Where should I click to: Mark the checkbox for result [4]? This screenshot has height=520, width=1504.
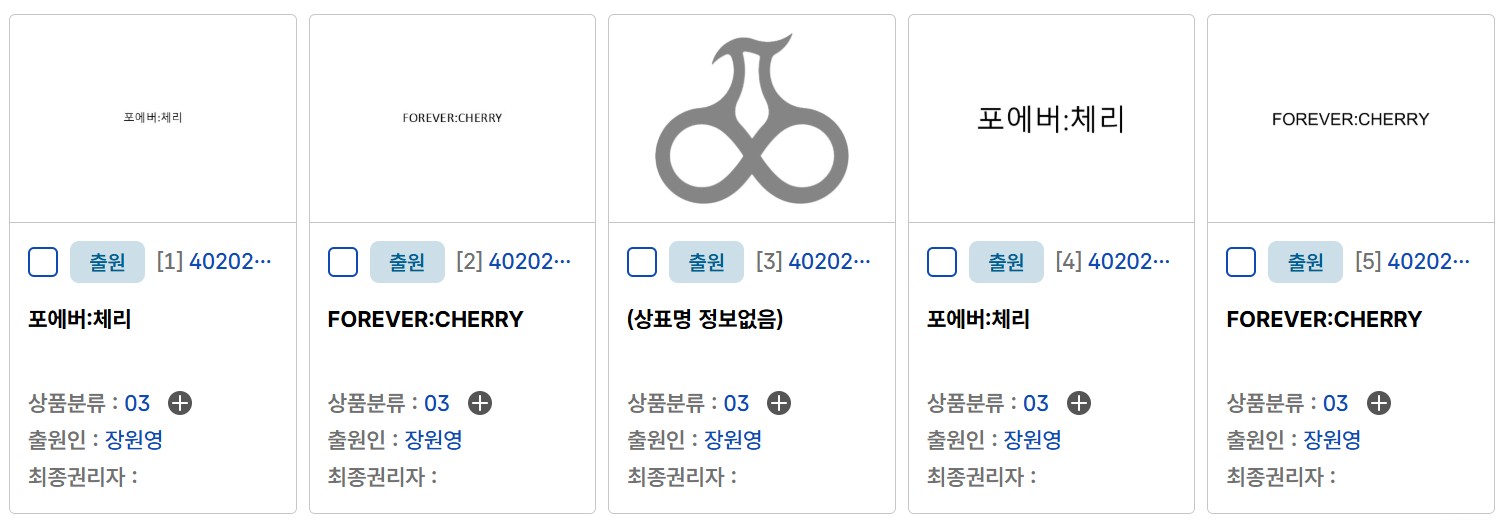pos(942,262)
